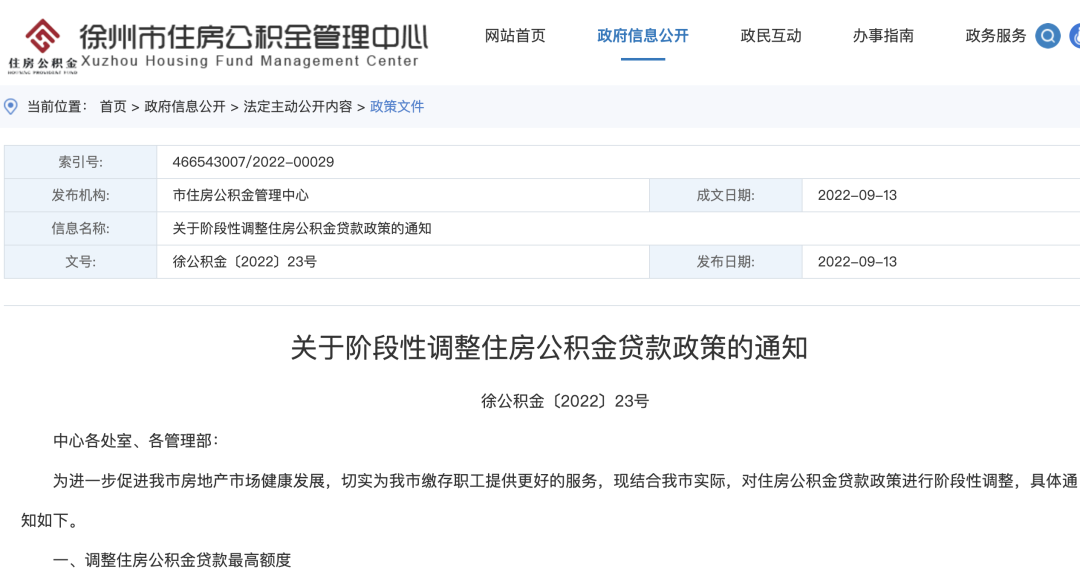The width and height of the screenshot is (1080, 578).
Task: Click the 信息名称 value in the table
Action: tap(302, 229)
